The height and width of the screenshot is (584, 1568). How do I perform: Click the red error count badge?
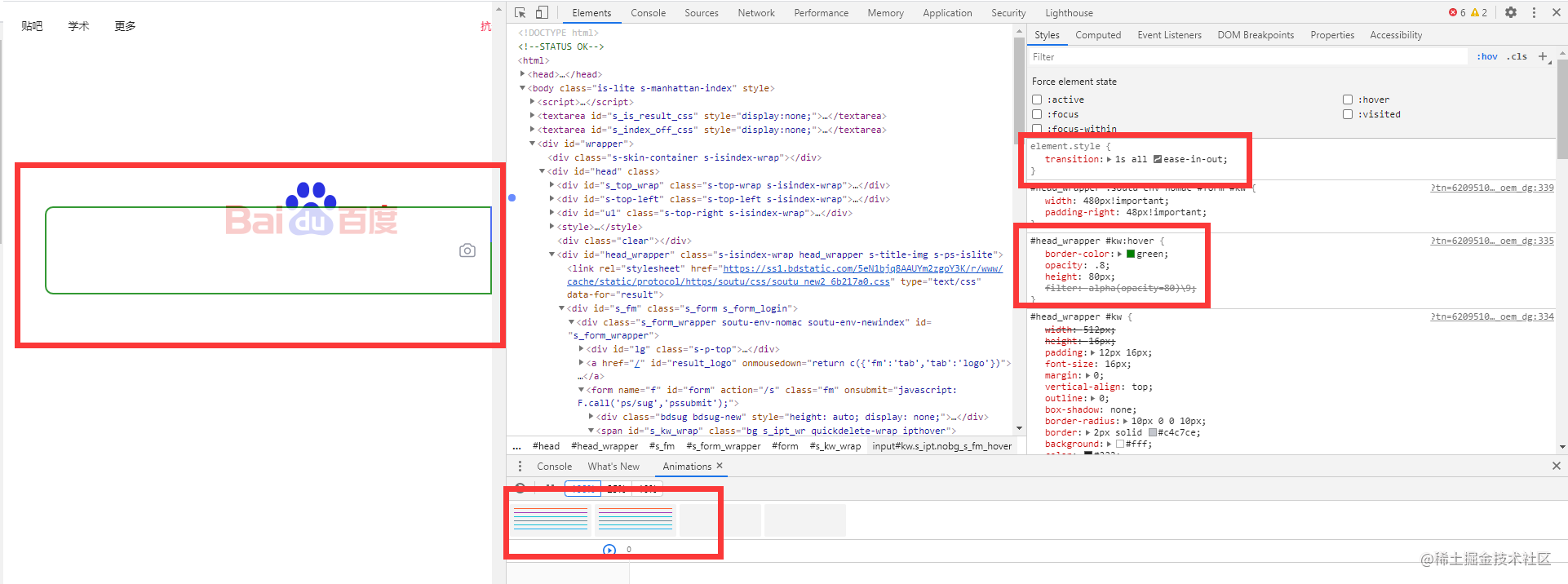(x=1457, y=12)
